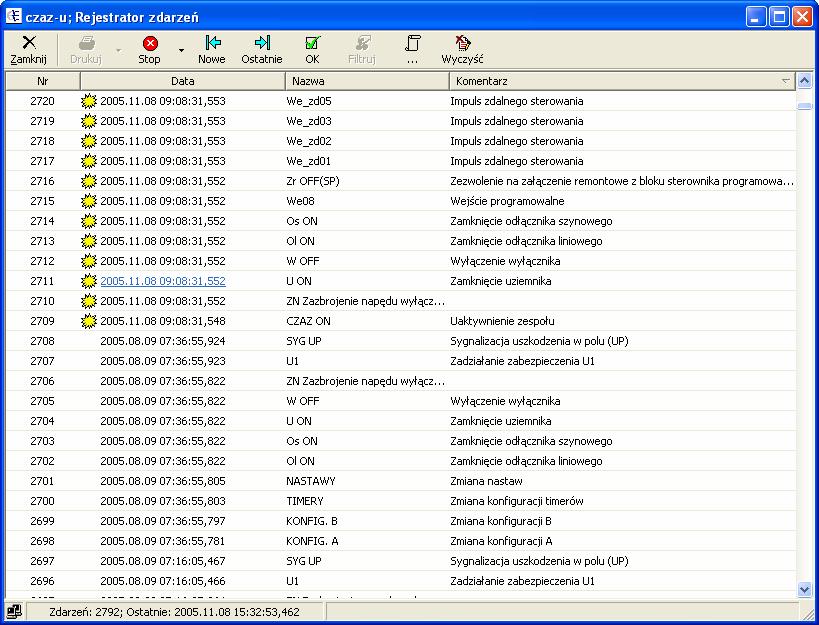Viewport: 819px width, 625px height.
Task: Click the Filtruj filter icon
Action: pyautogui.click(x=362, y=43)
